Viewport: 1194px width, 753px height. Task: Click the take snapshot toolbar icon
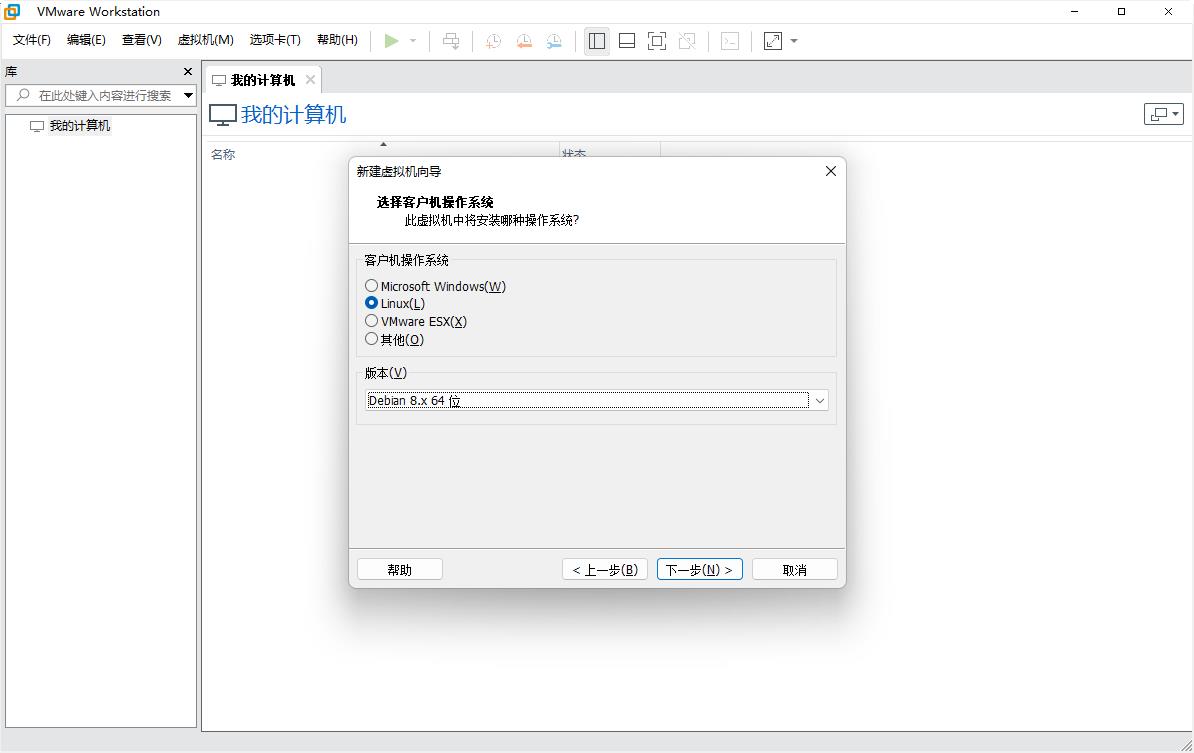493,41
